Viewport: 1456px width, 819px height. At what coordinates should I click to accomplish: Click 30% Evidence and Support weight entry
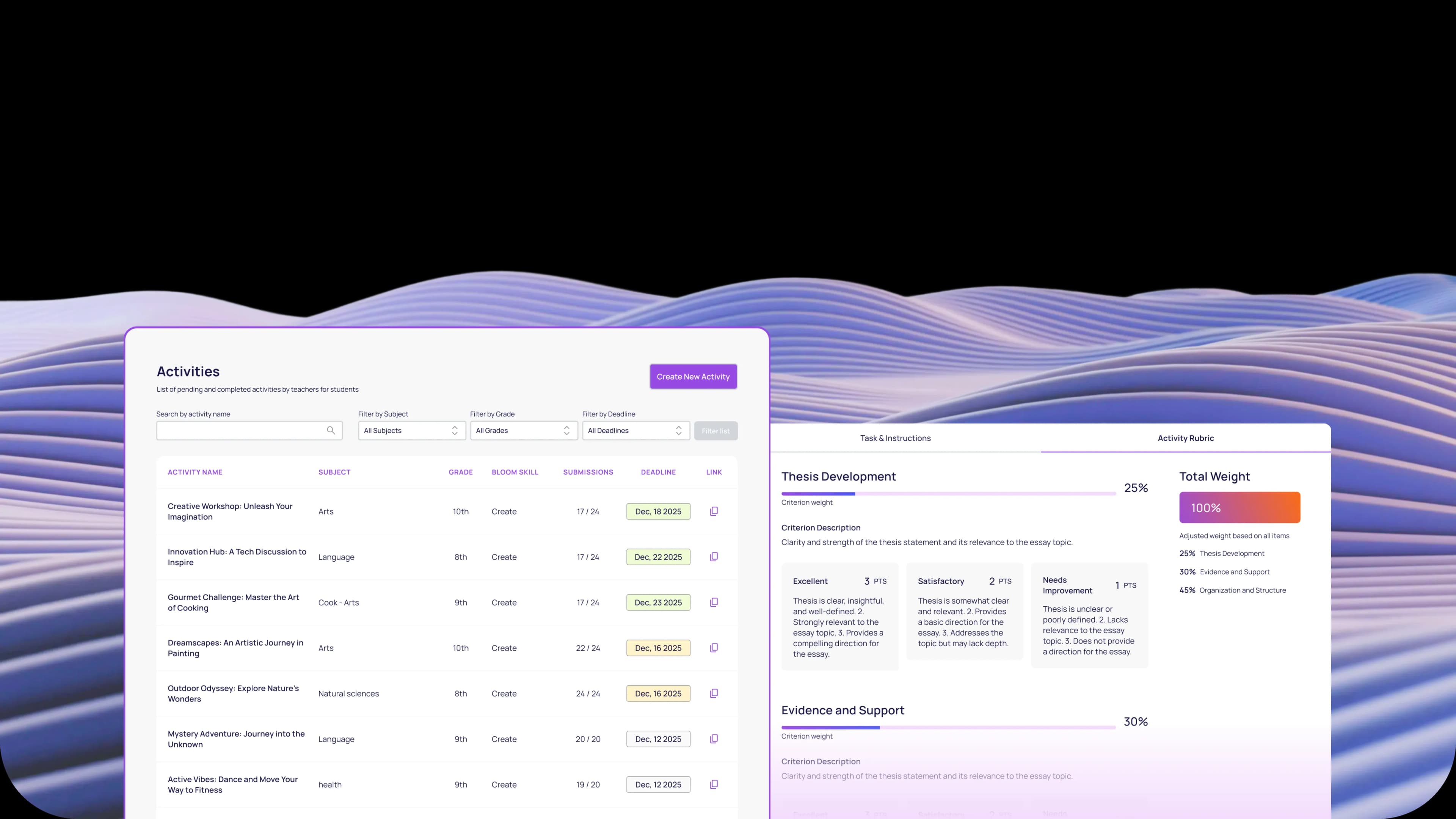(1224, 572)
